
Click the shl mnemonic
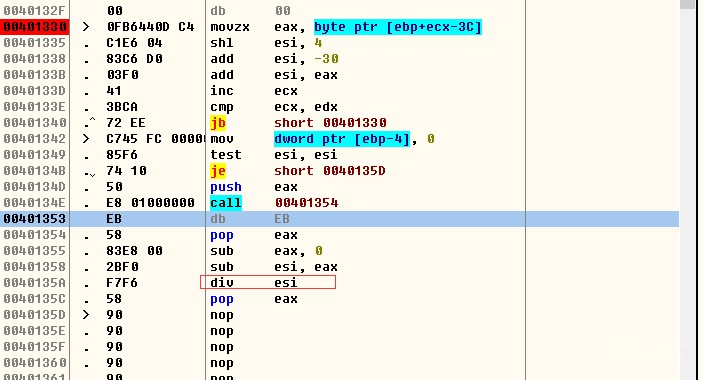point(222,43)
